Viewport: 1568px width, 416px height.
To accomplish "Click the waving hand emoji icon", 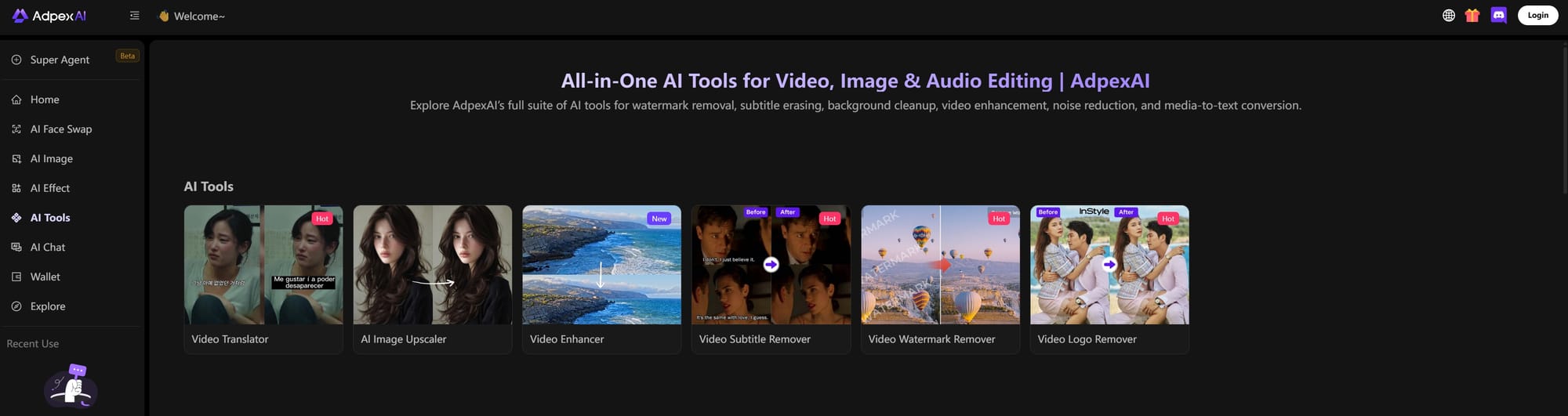I will 164,16.
